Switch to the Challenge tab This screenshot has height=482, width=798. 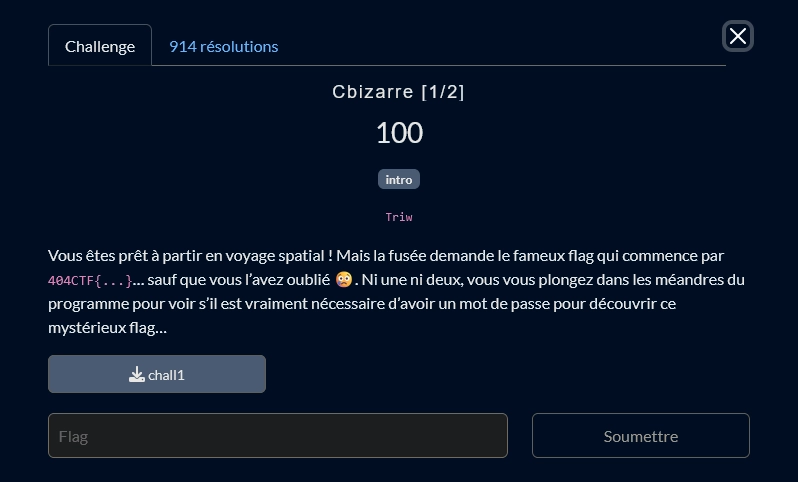[x=100, y=46]
